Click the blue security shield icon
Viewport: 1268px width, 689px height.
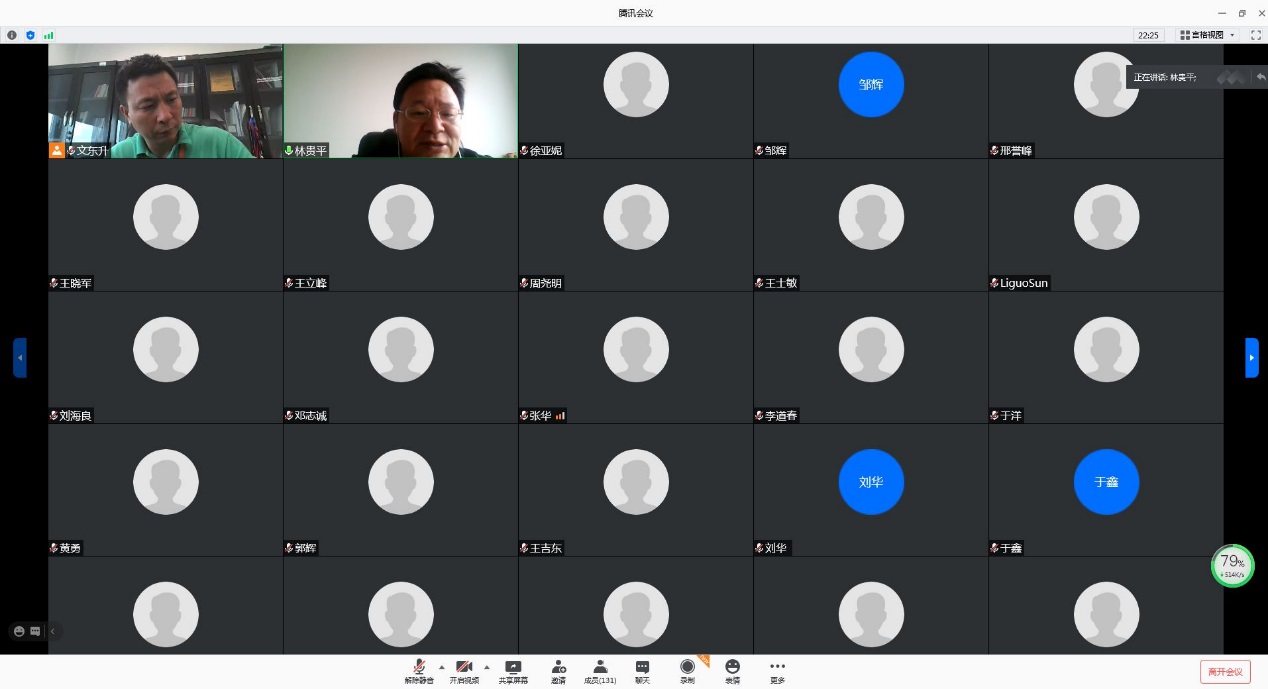pyautogui.click(x=30, y=35)
